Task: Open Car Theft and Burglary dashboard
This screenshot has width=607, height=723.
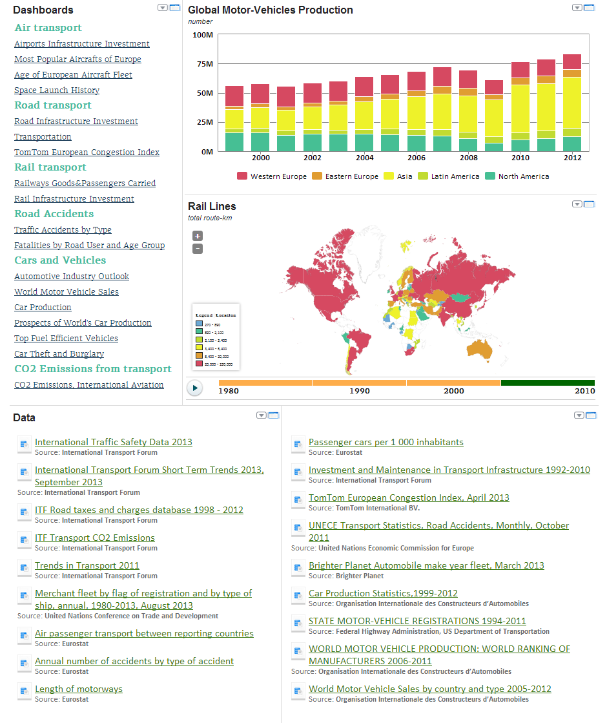Action: 58,354
